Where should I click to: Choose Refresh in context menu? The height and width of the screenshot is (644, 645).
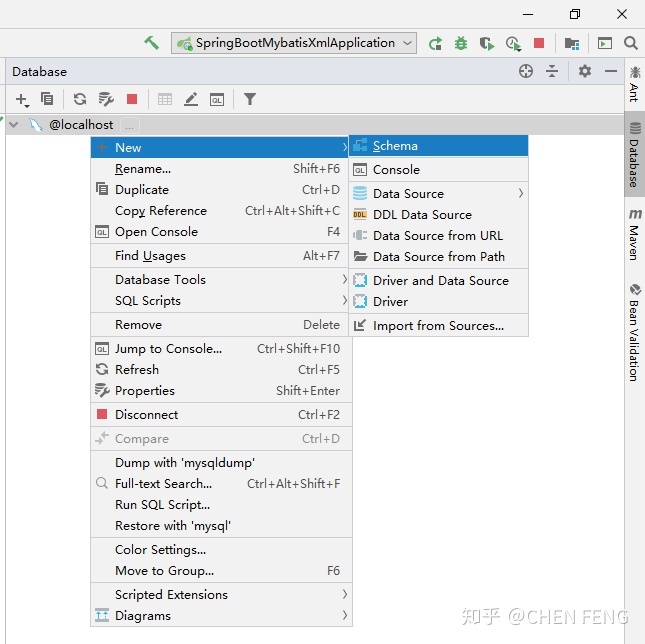[x=221, y=370]
